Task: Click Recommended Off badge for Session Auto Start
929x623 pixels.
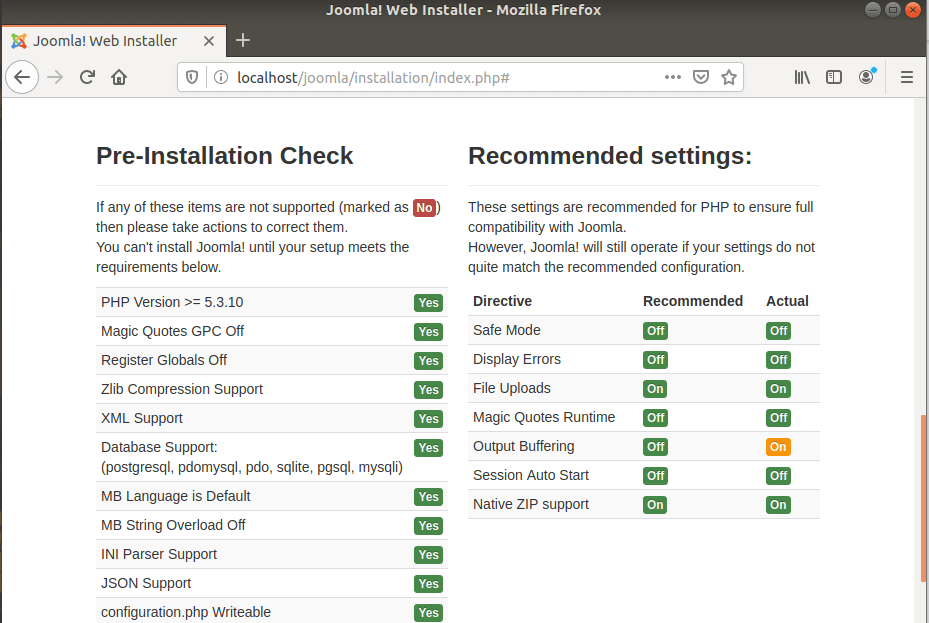Action: [655, 476]
